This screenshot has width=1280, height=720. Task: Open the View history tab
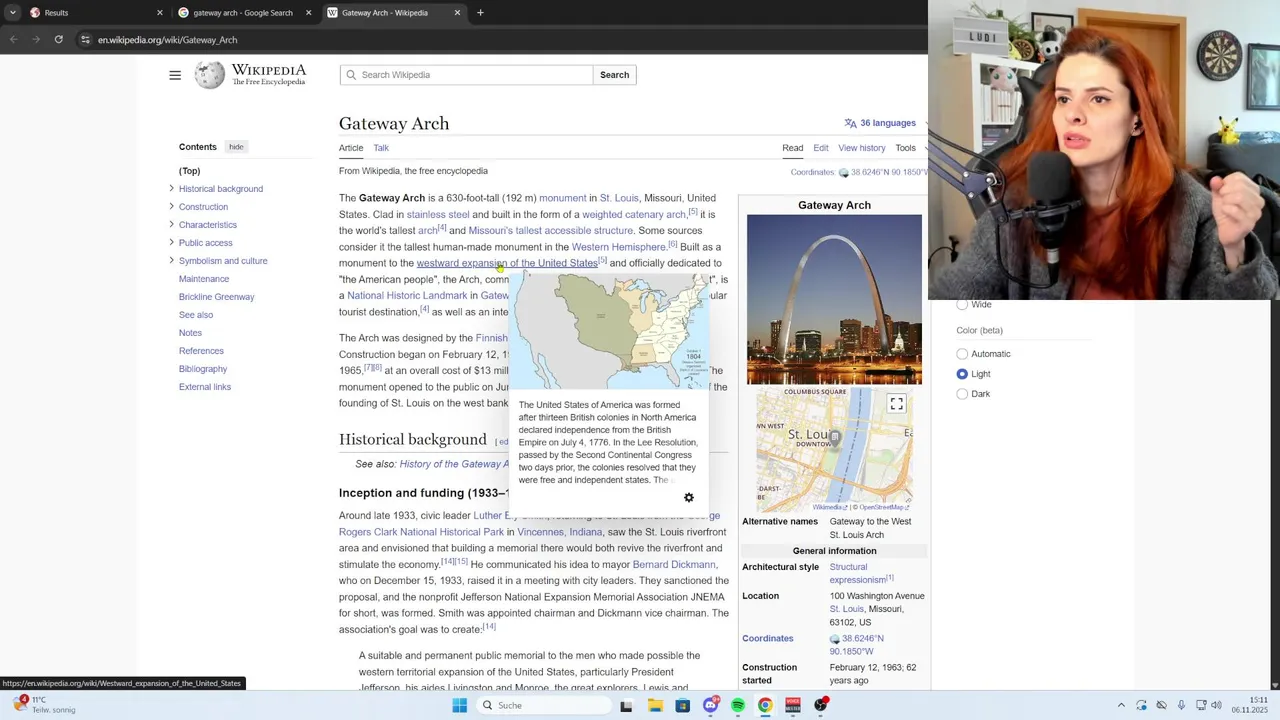pyautogui.click(x=862, y=148)
